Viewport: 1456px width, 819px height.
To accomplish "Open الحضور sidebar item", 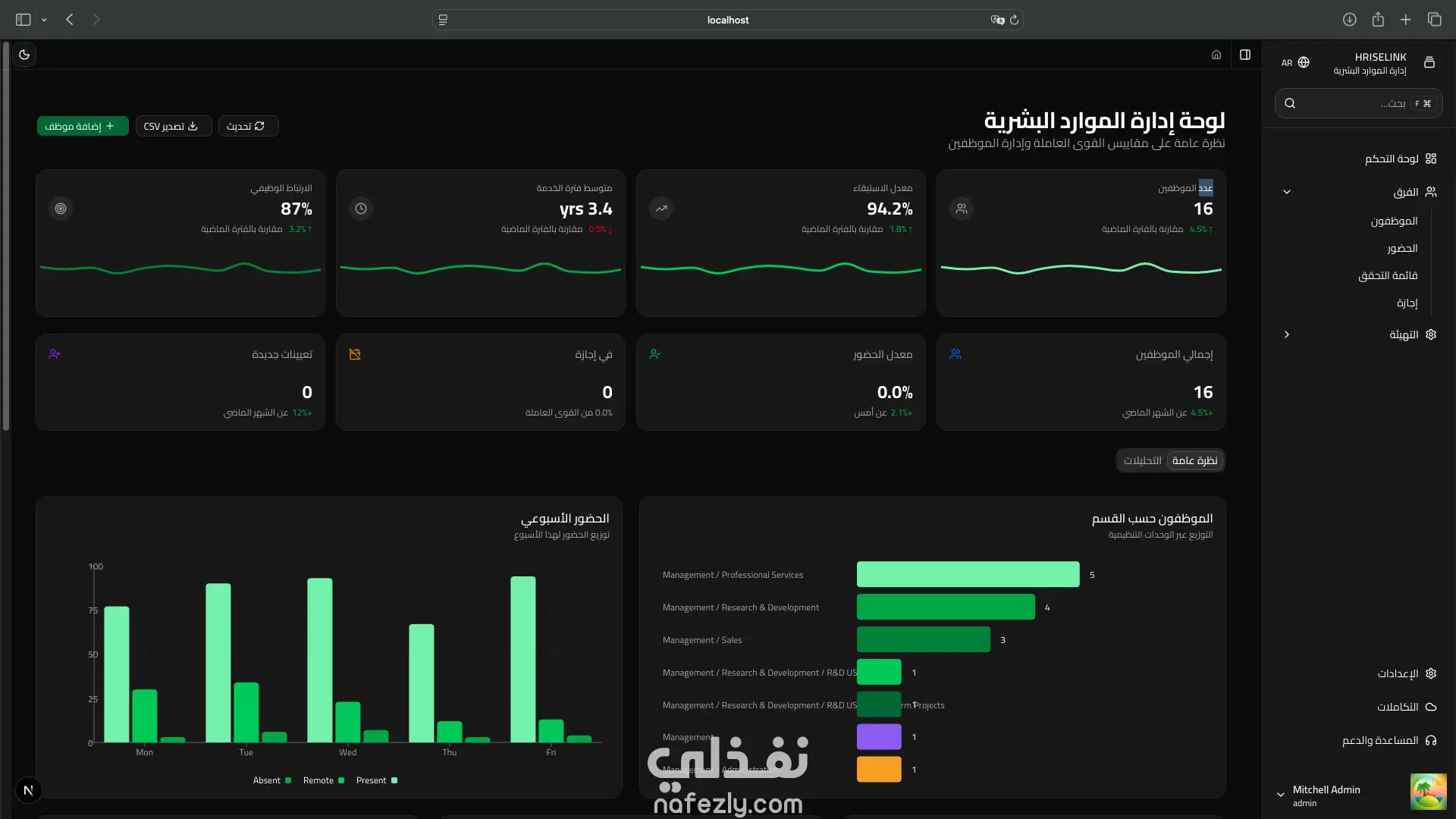I will coord(1402,248).
